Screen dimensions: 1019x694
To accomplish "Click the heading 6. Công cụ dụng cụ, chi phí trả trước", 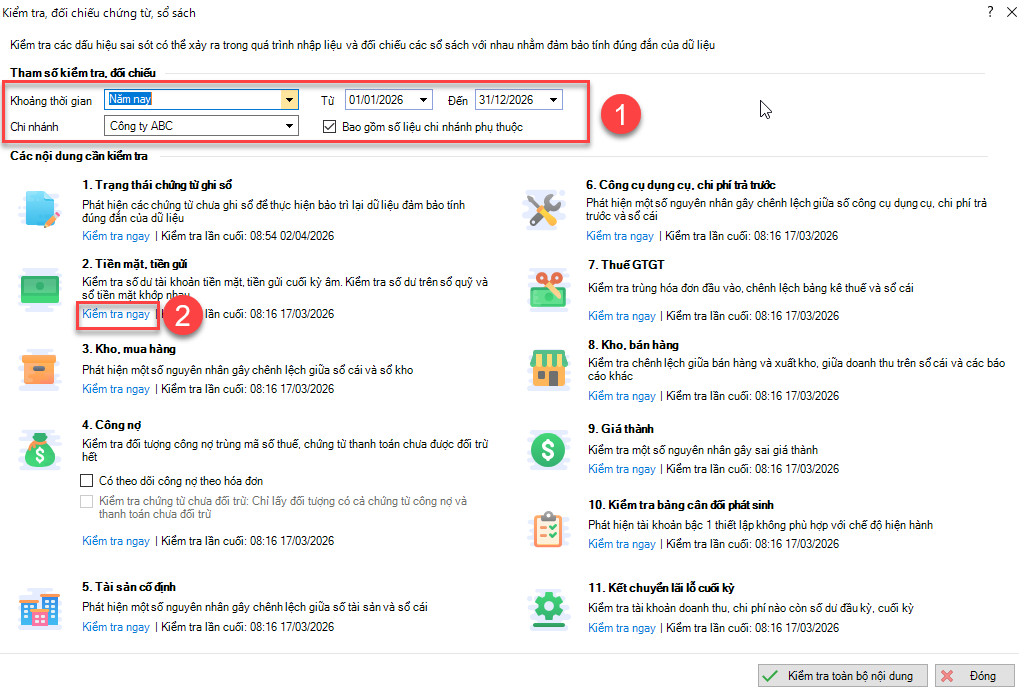I will point(680,185).
